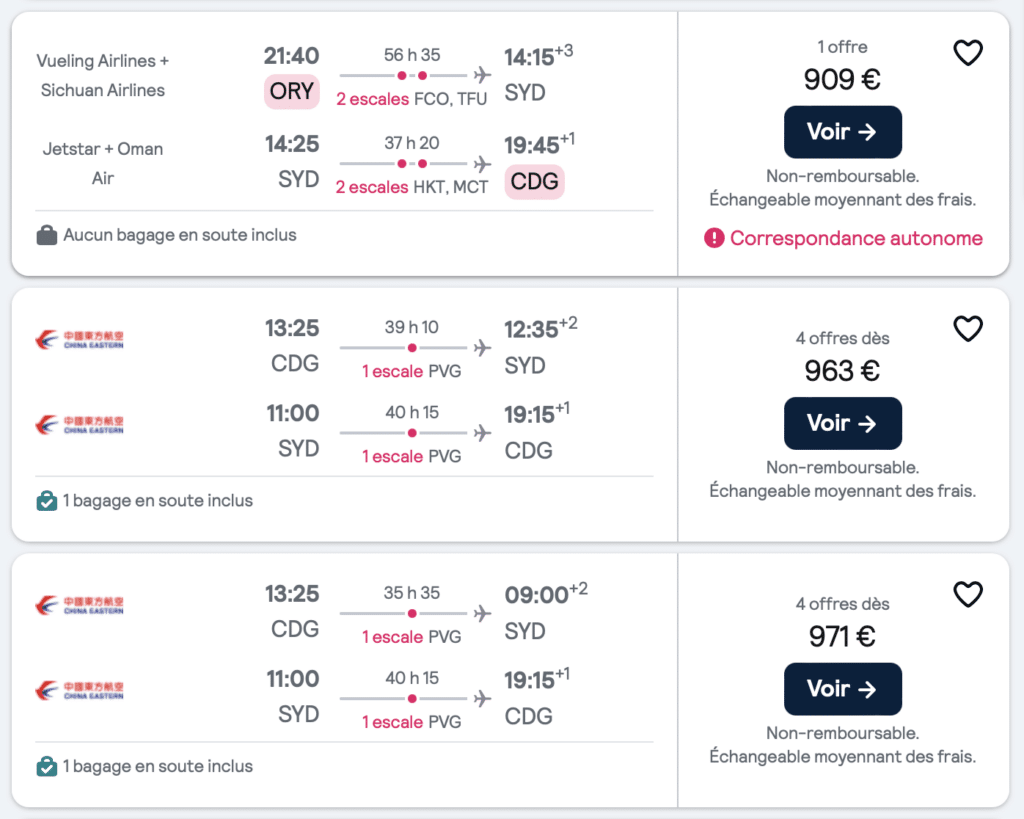
Task: Click plane icon on 56 h 35 route
Action: (482, 75)
